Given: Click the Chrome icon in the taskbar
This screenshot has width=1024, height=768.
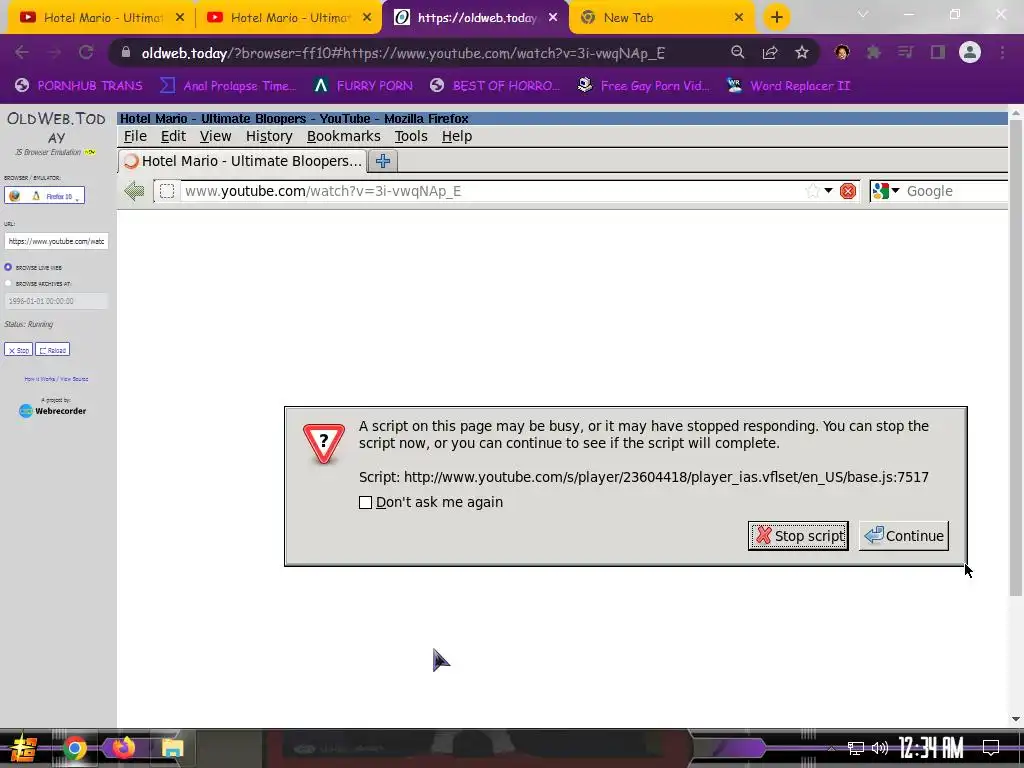Looking at the screenshot, I should pyautogui.click(x=74, y=748).
